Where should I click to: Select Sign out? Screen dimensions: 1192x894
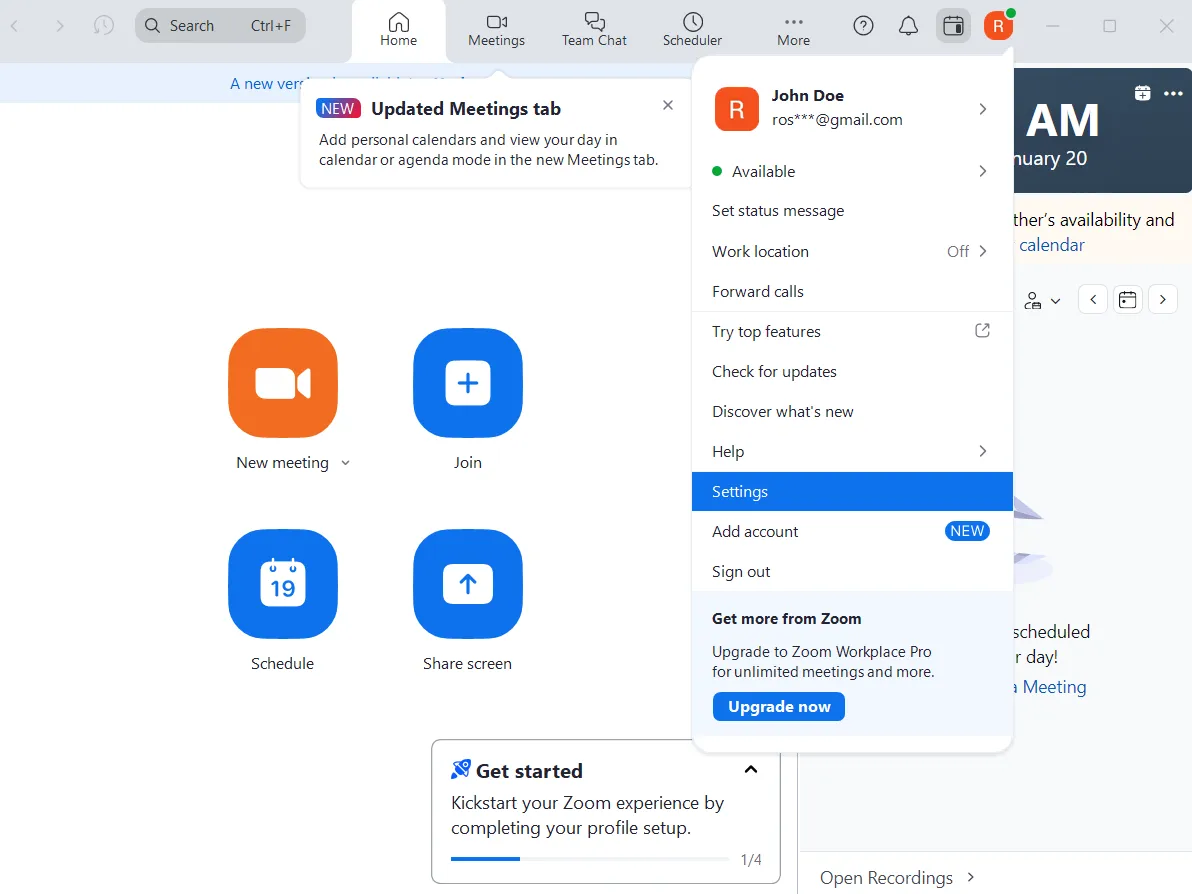[852, 572]
